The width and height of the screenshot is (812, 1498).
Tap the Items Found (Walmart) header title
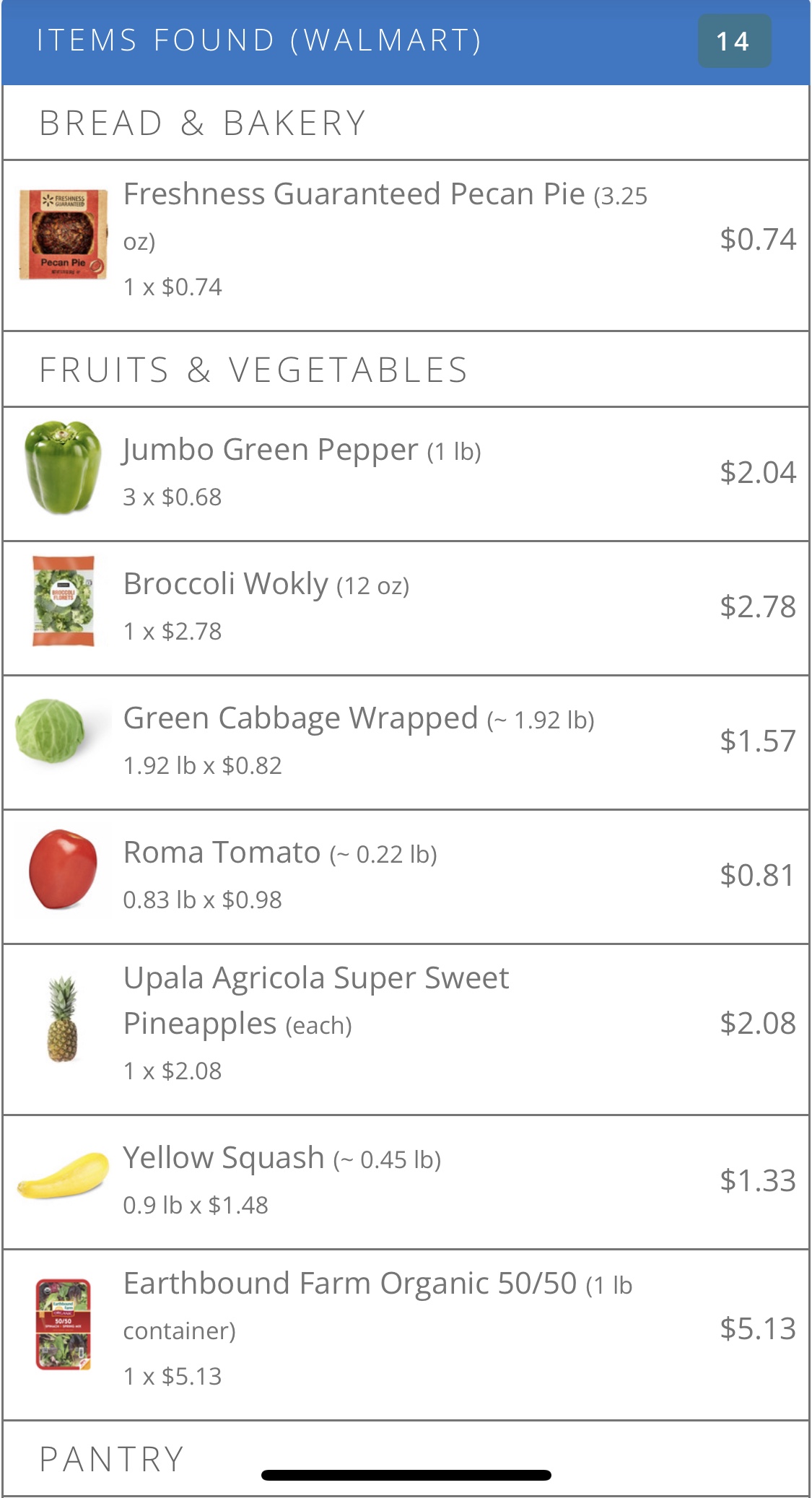258,40
